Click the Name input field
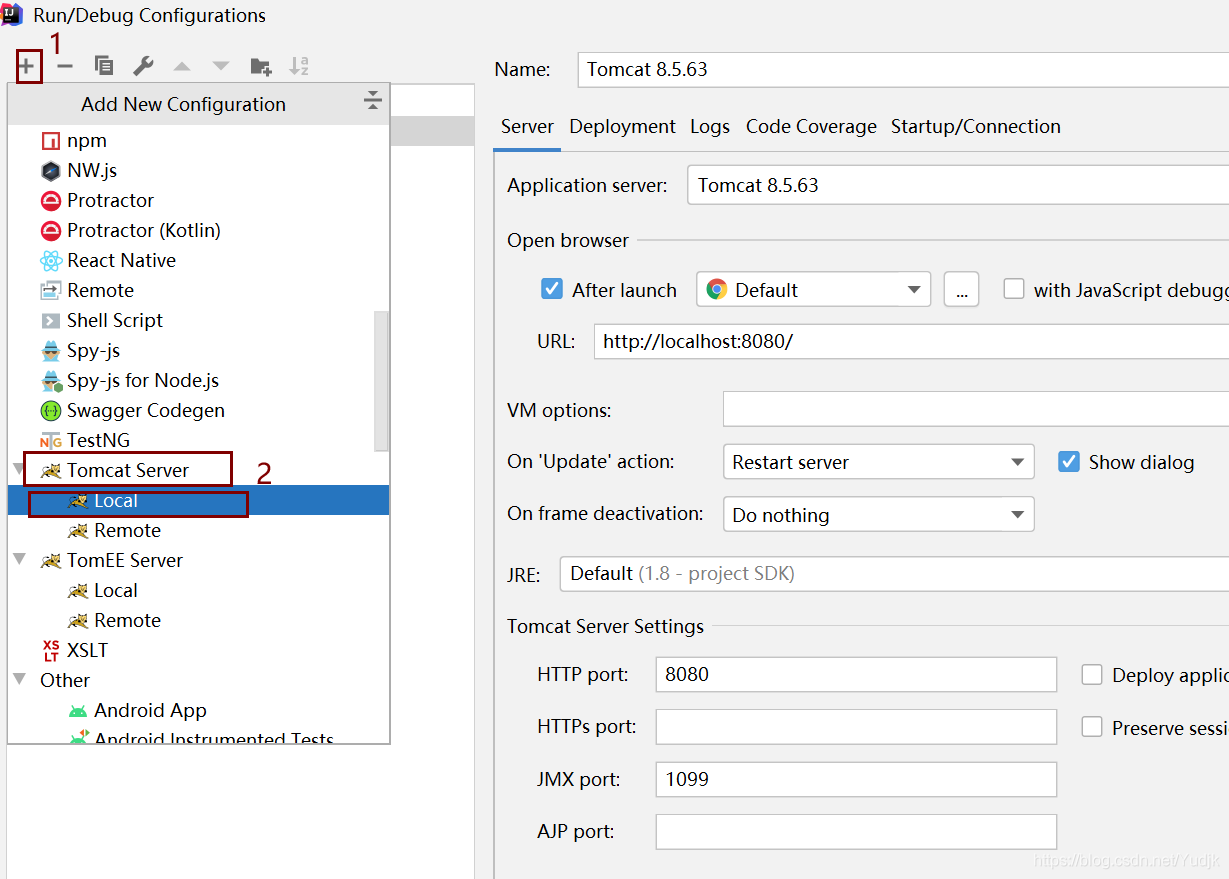This screenshot has height=879, width=1229. click(903, 70)
